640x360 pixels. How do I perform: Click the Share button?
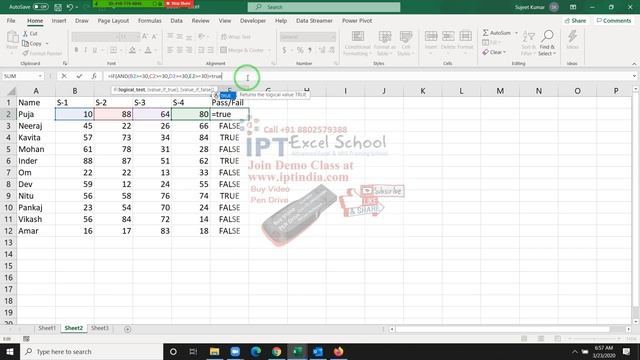[x=575, y=20]
